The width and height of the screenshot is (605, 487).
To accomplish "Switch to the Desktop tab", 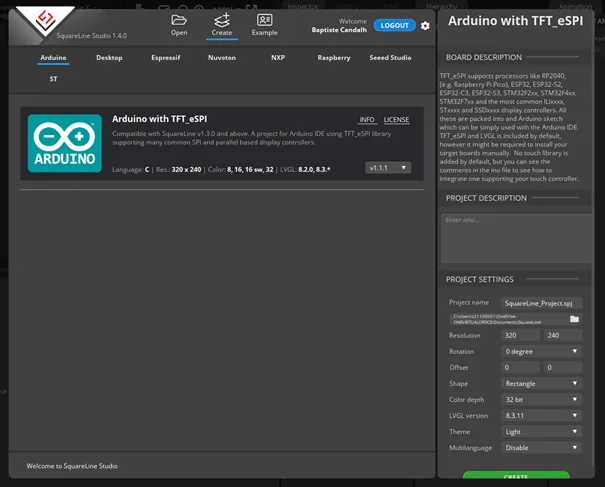I will 109,57.
